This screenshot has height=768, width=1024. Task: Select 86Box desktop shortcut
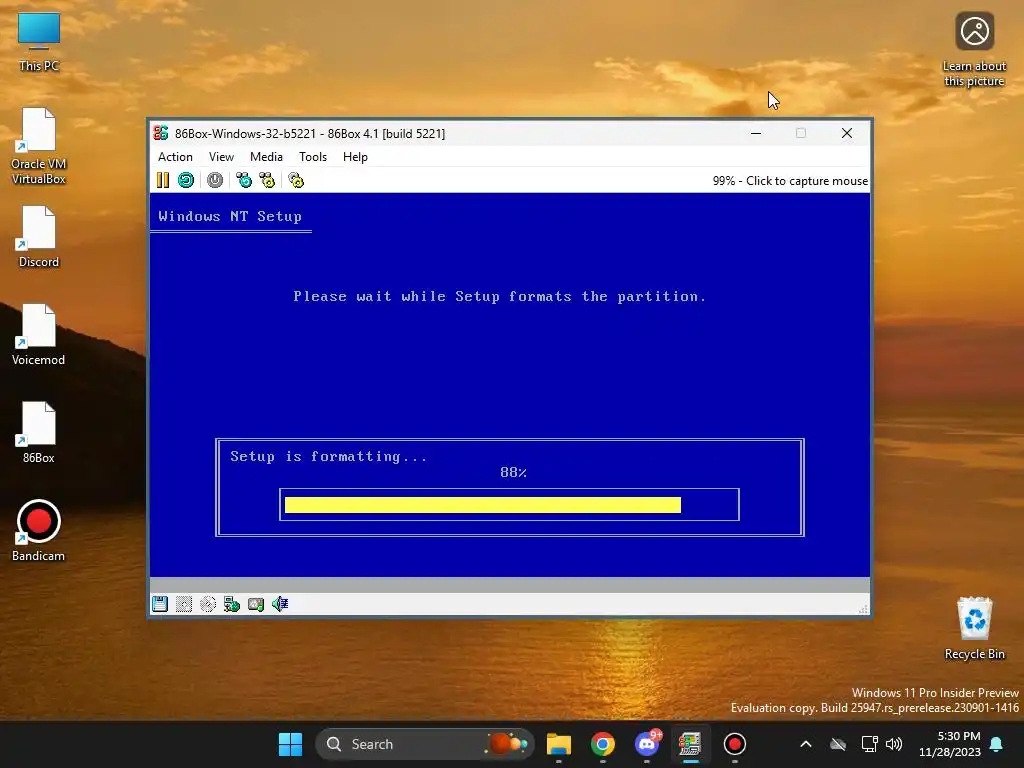[x=39, y=432]
